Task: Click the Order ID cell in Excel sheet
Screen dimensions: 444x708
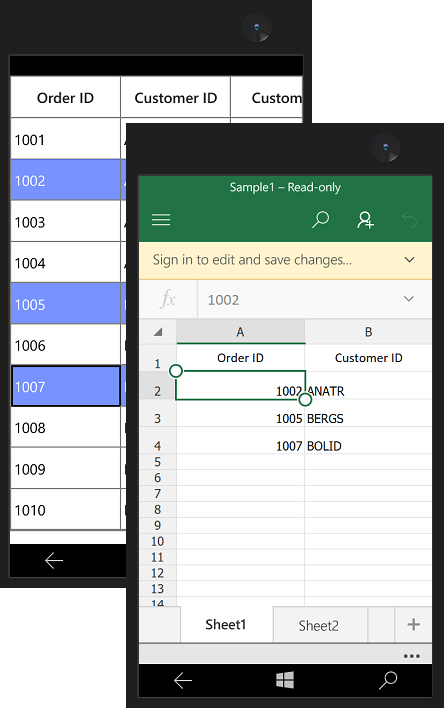Action: click(x=240, y=358)
